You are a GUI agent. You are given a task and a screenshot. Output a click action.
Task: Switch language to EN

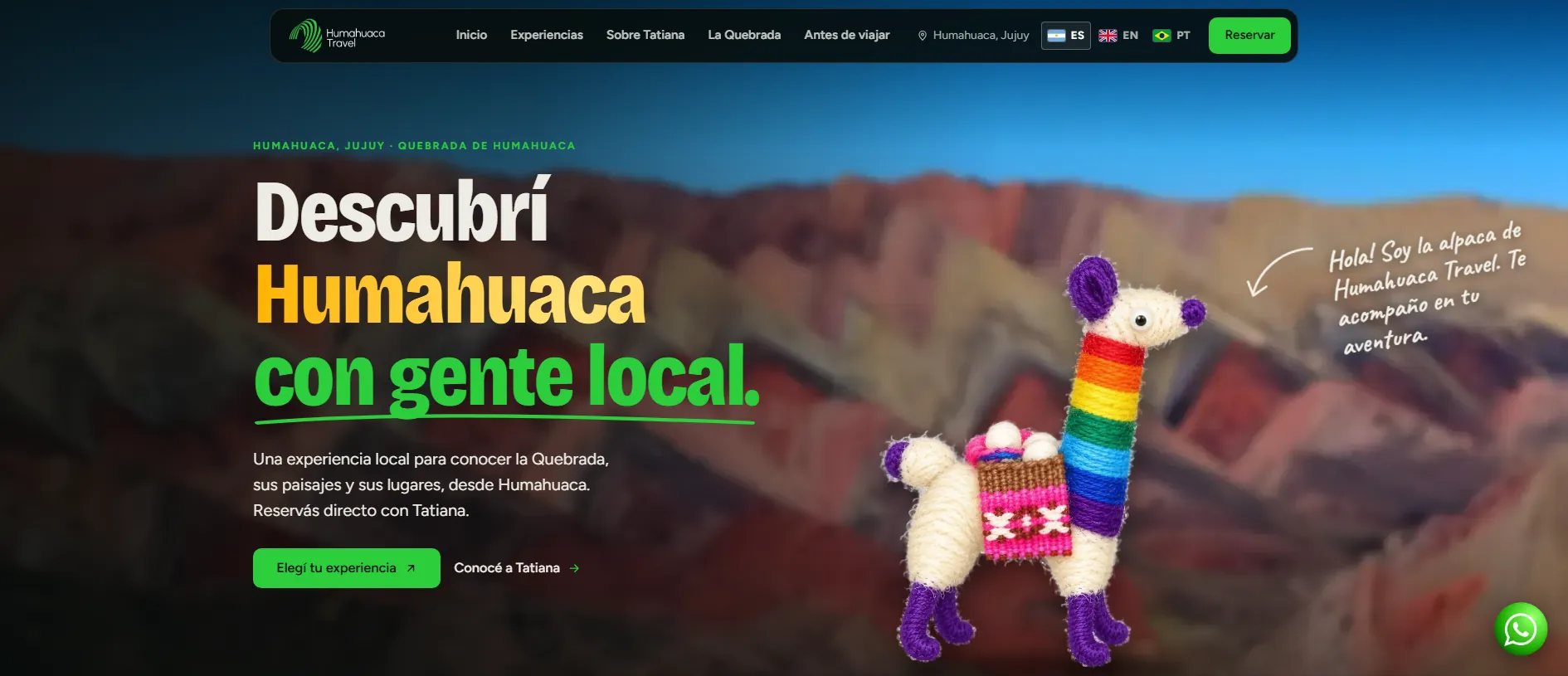pyautogui.click(x=1118, y=36)
